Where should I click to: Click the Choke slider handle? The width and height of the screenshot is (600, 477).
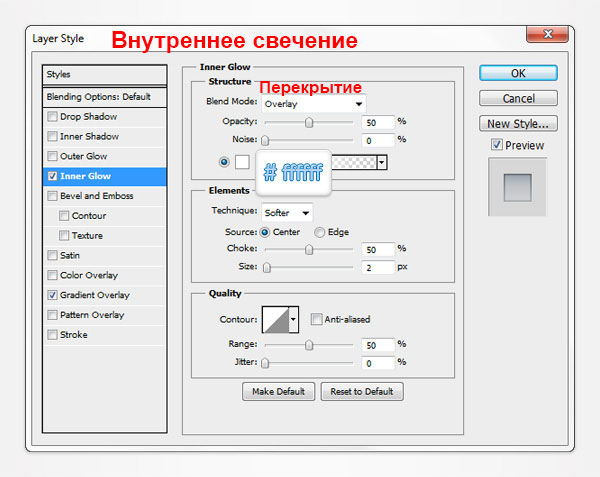pos(309,250)
